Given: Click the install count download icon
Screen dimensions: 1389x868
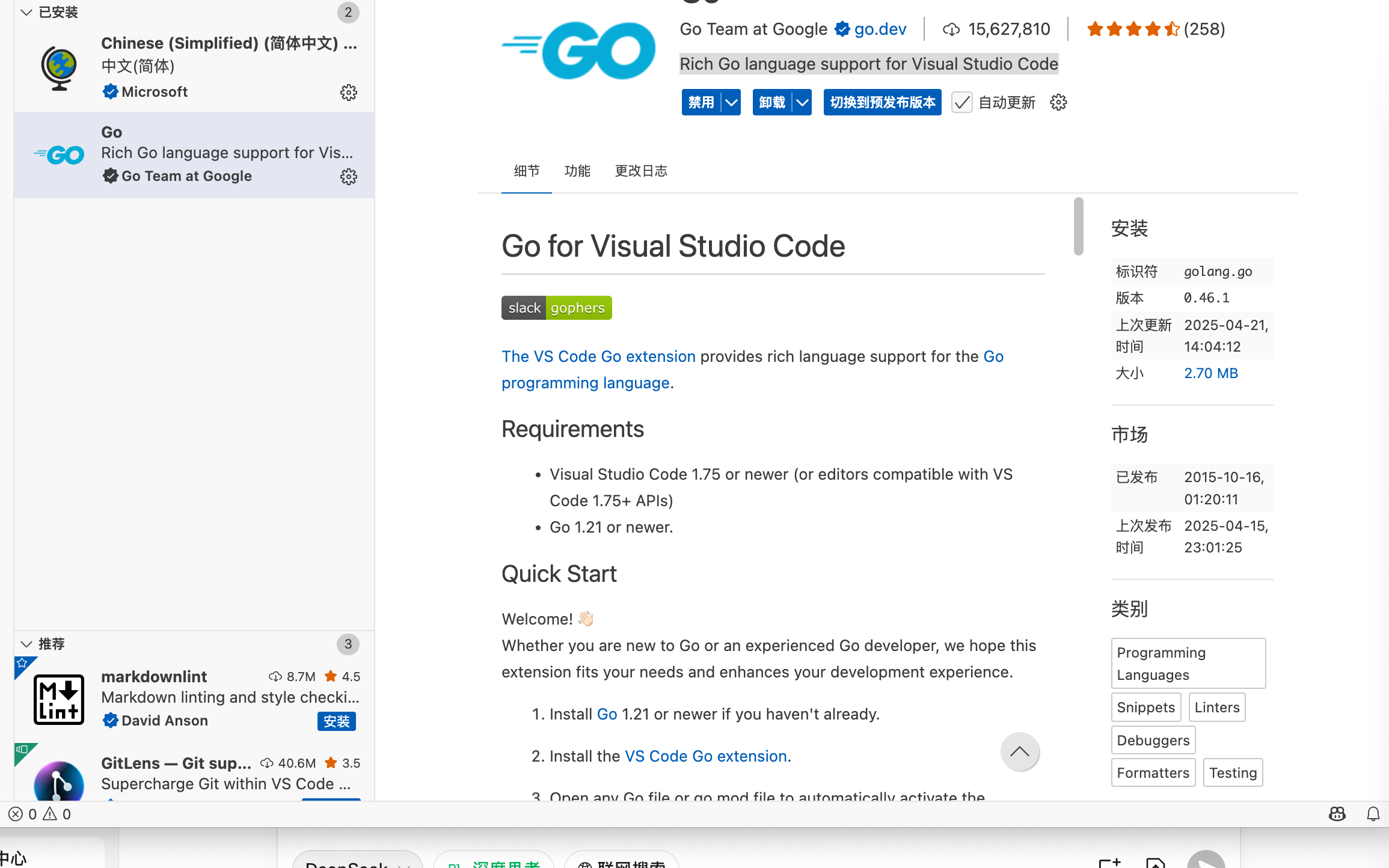Looking at the screenshot, I should coord(951,29).
